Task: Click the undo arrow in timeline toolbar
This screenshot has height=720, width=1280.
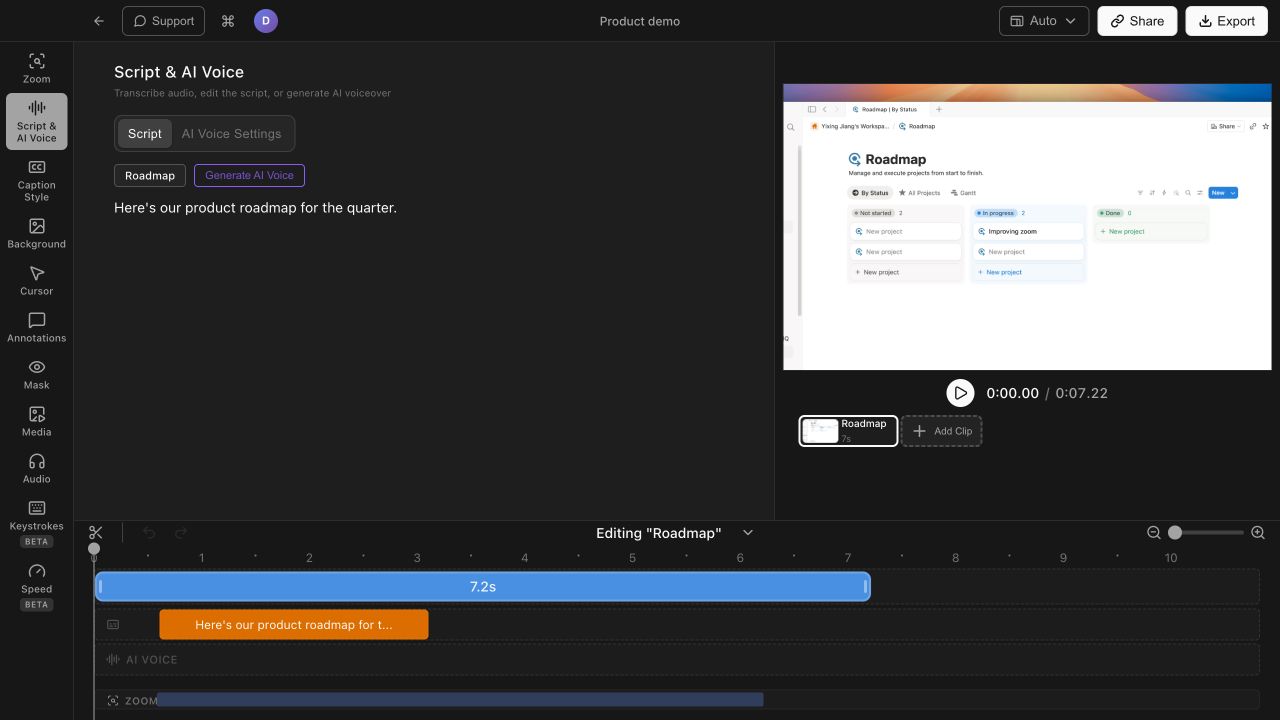Action: point(149,533)
